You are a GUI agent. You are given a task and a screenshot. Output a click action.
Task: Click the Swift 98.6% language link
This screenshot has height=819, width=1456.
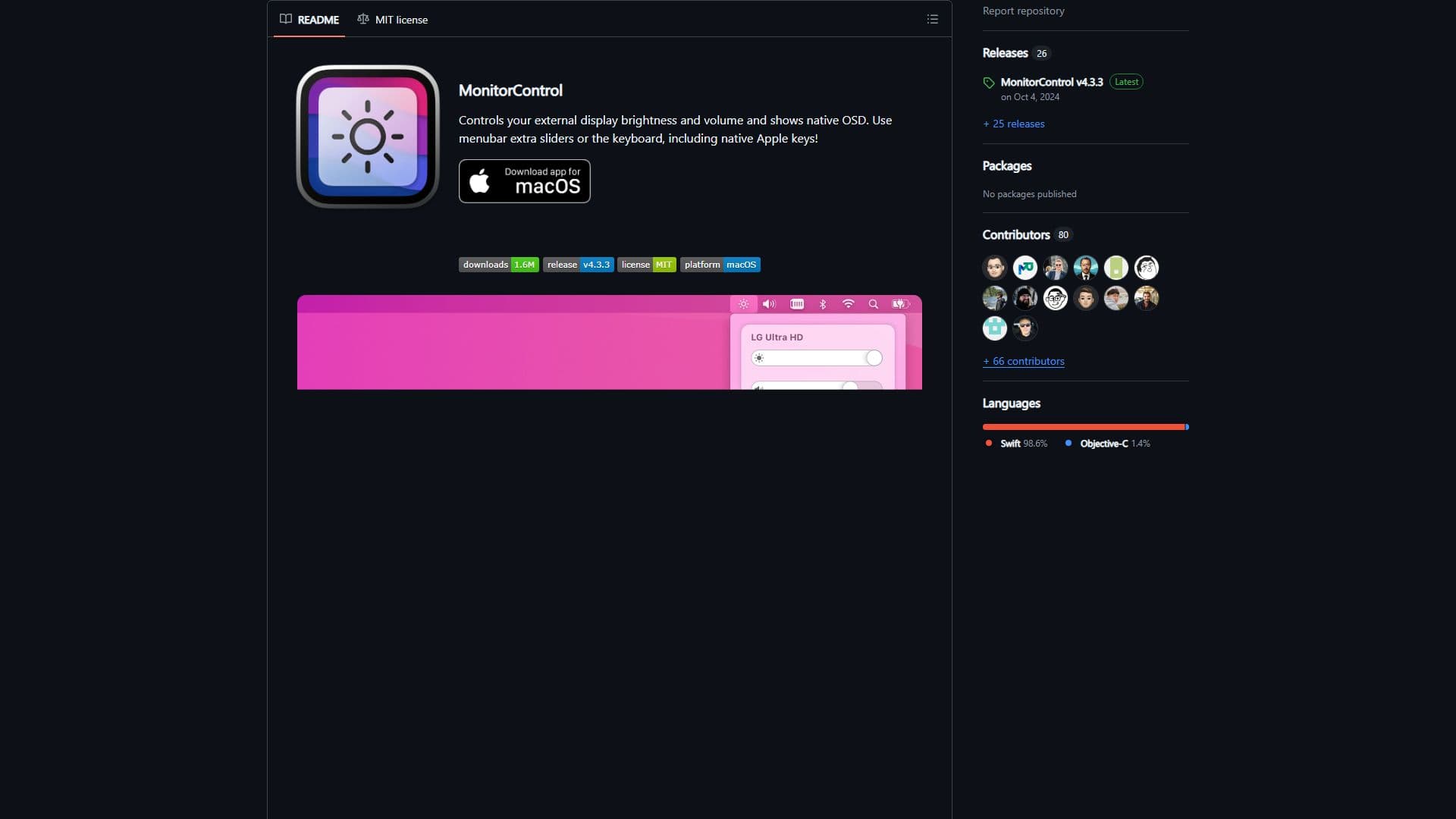(1016, 444)
